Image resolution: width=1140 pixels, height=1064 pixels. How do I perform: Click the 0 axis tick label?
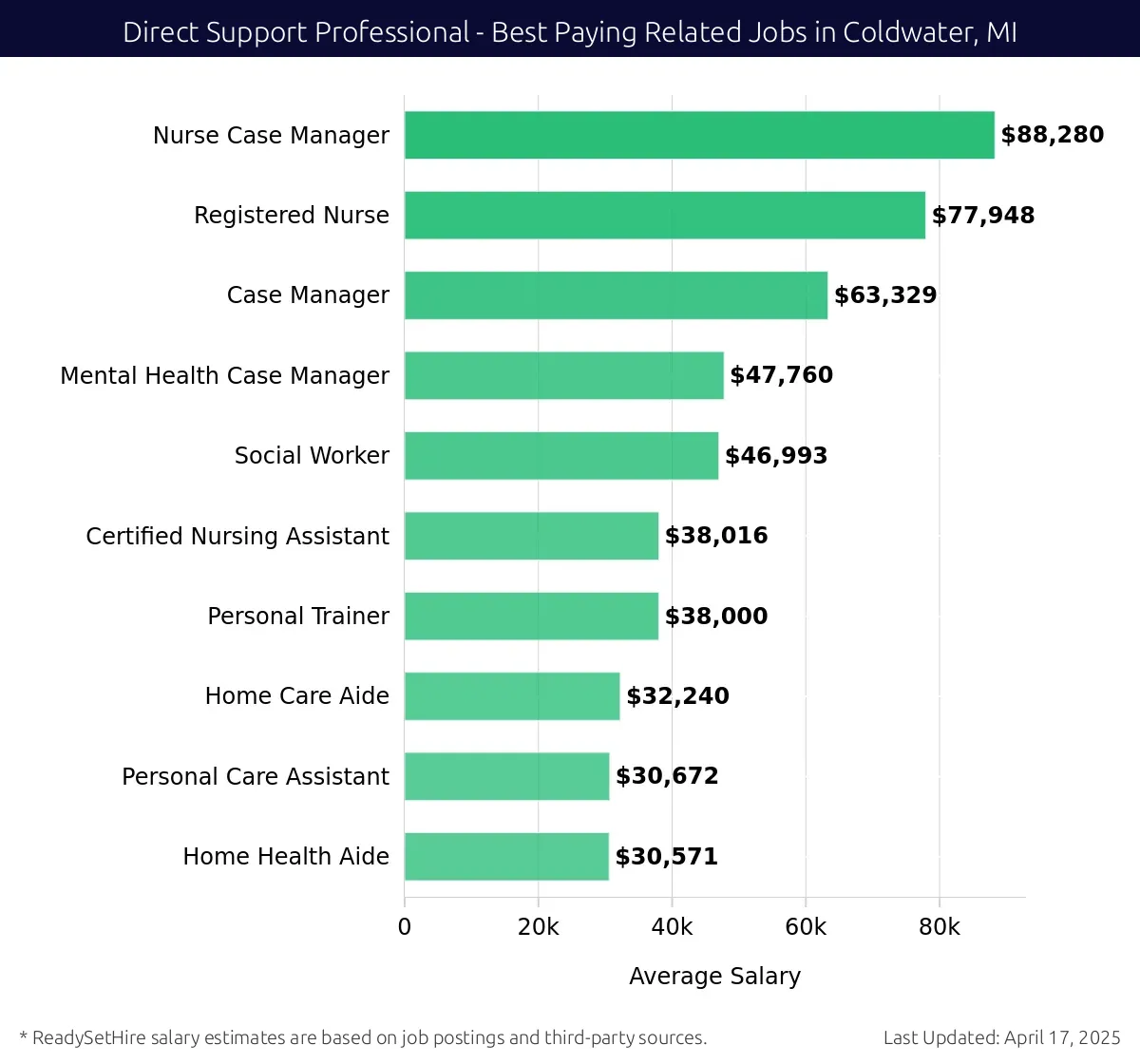[405, 927]
